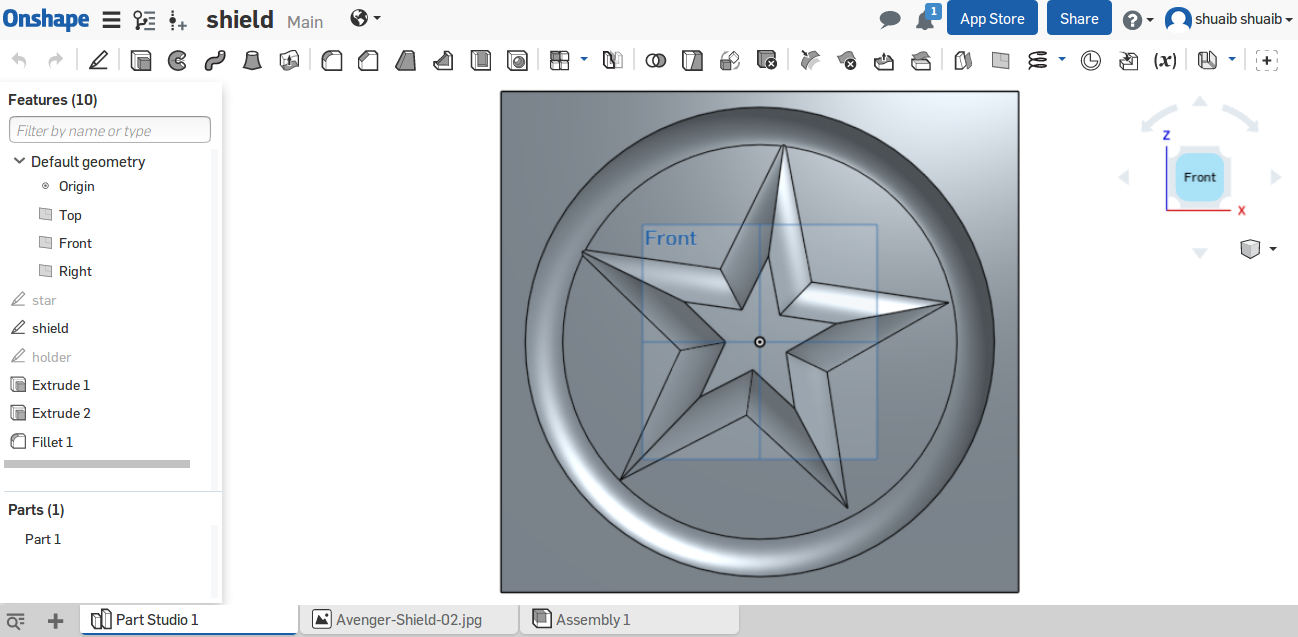
Task: Select the Shell tool
Action: (481, 61)
